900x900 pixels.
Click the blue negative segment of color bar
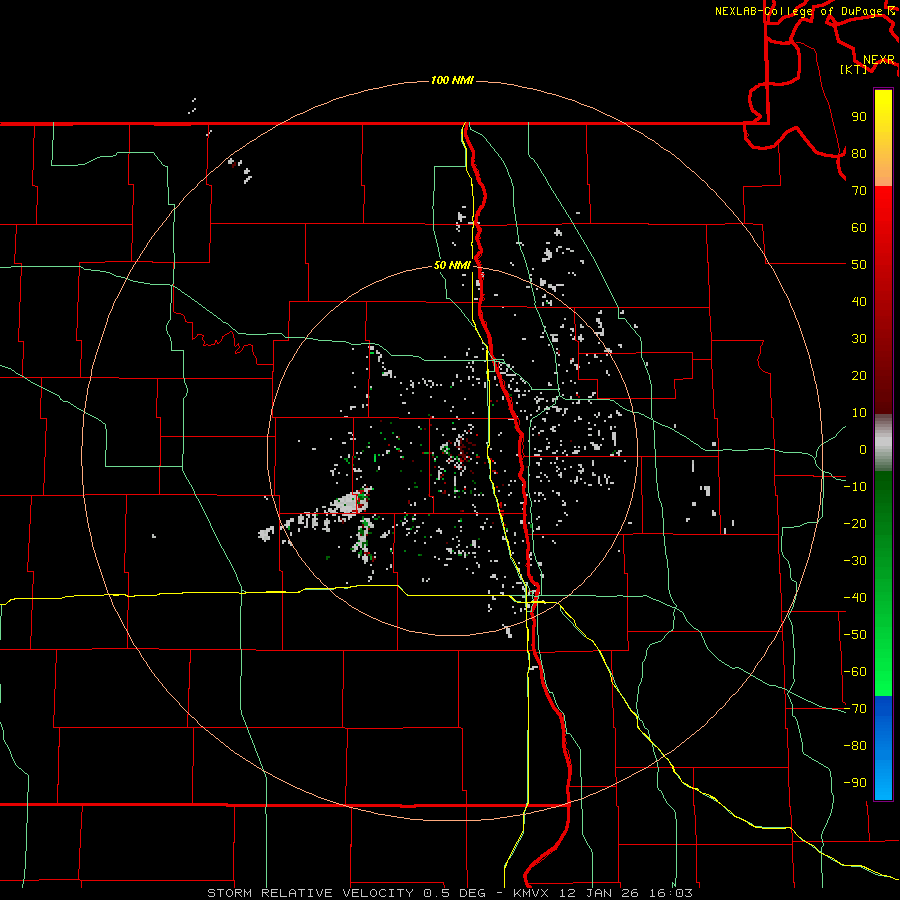pyautogui.click(x=883, y=748)
